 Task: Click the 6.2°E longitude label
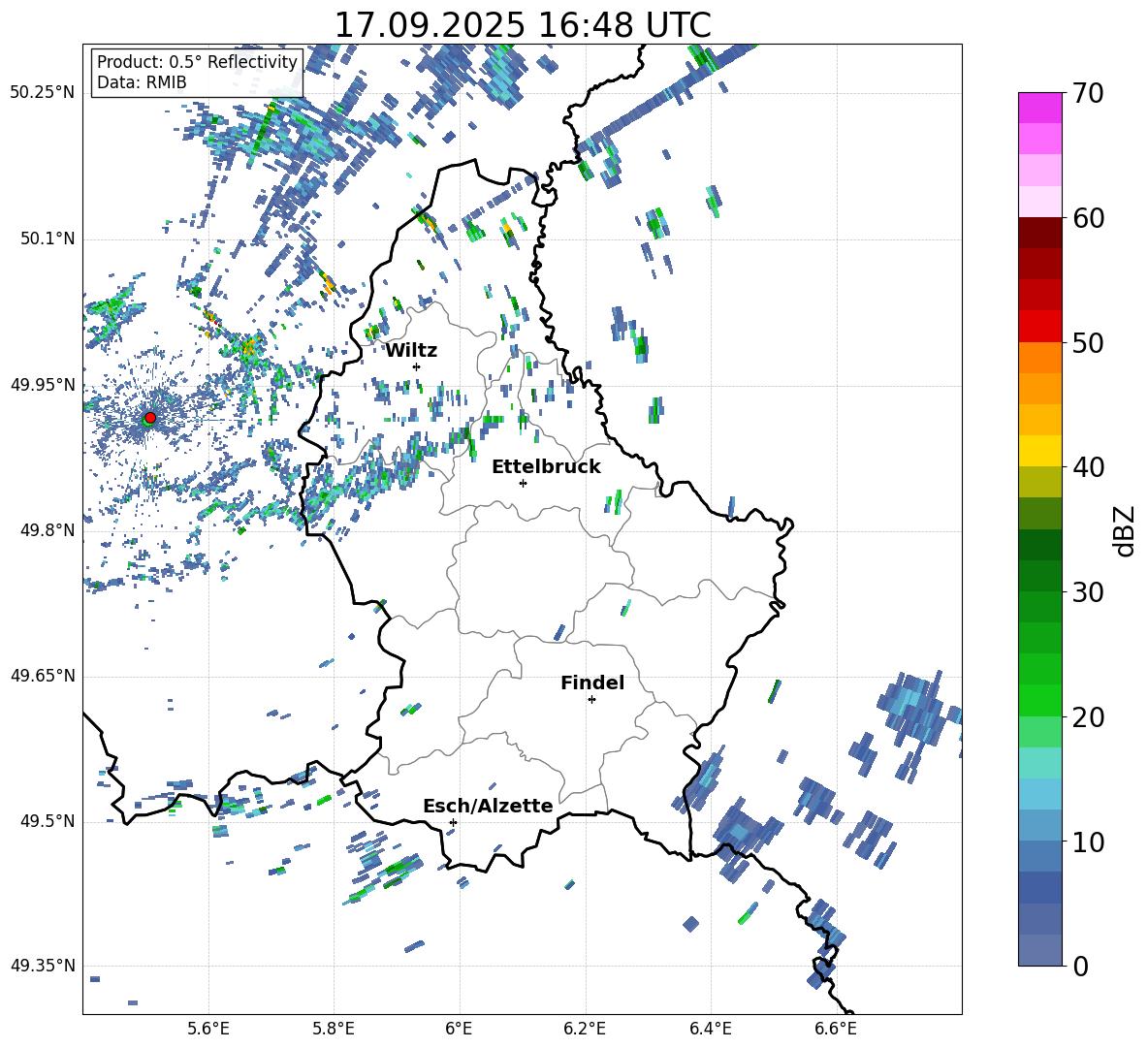[x=585, y=1029]
